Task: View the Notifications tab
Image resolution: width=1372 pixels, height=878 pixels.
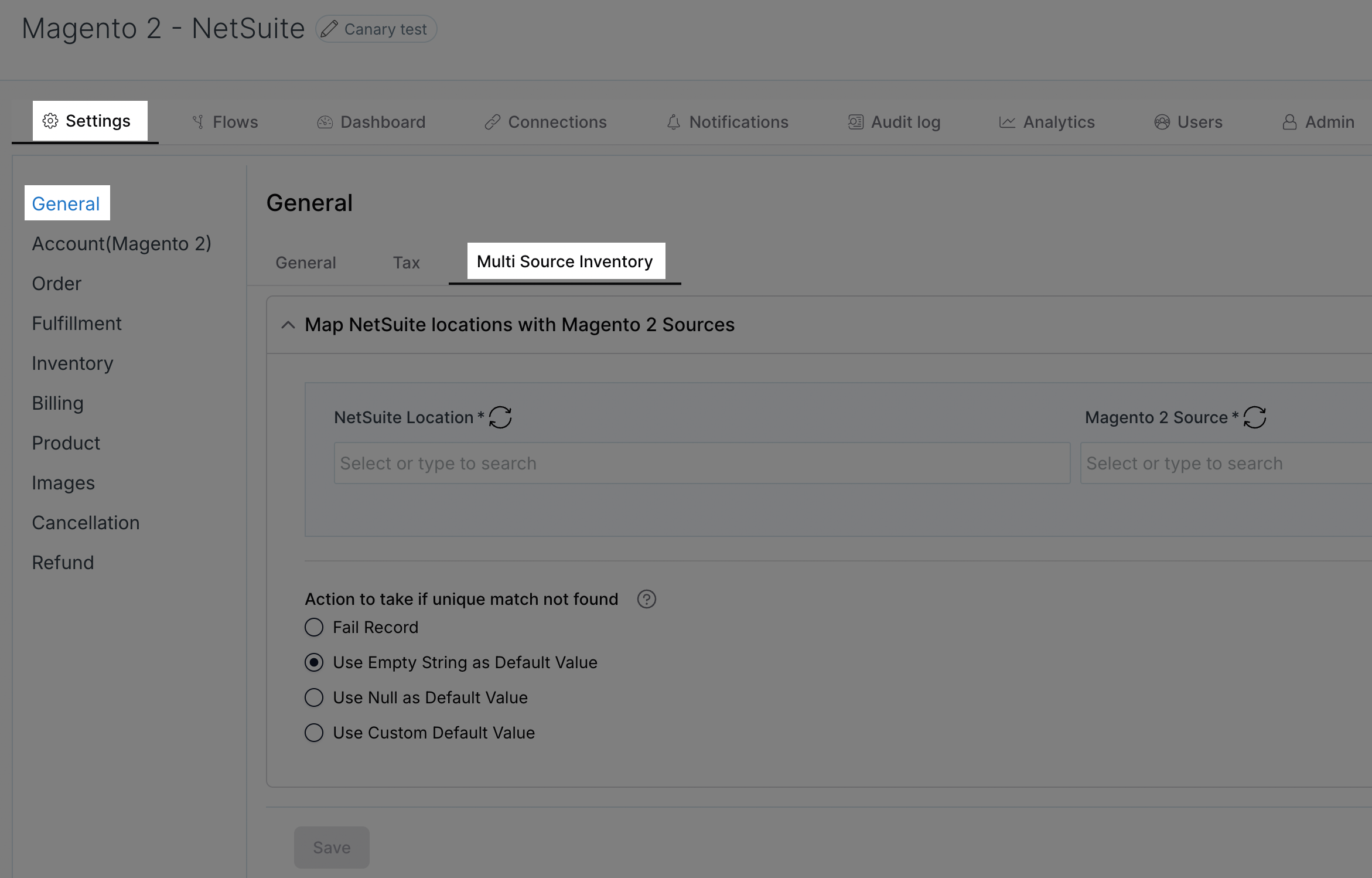Action: point(728,122)
